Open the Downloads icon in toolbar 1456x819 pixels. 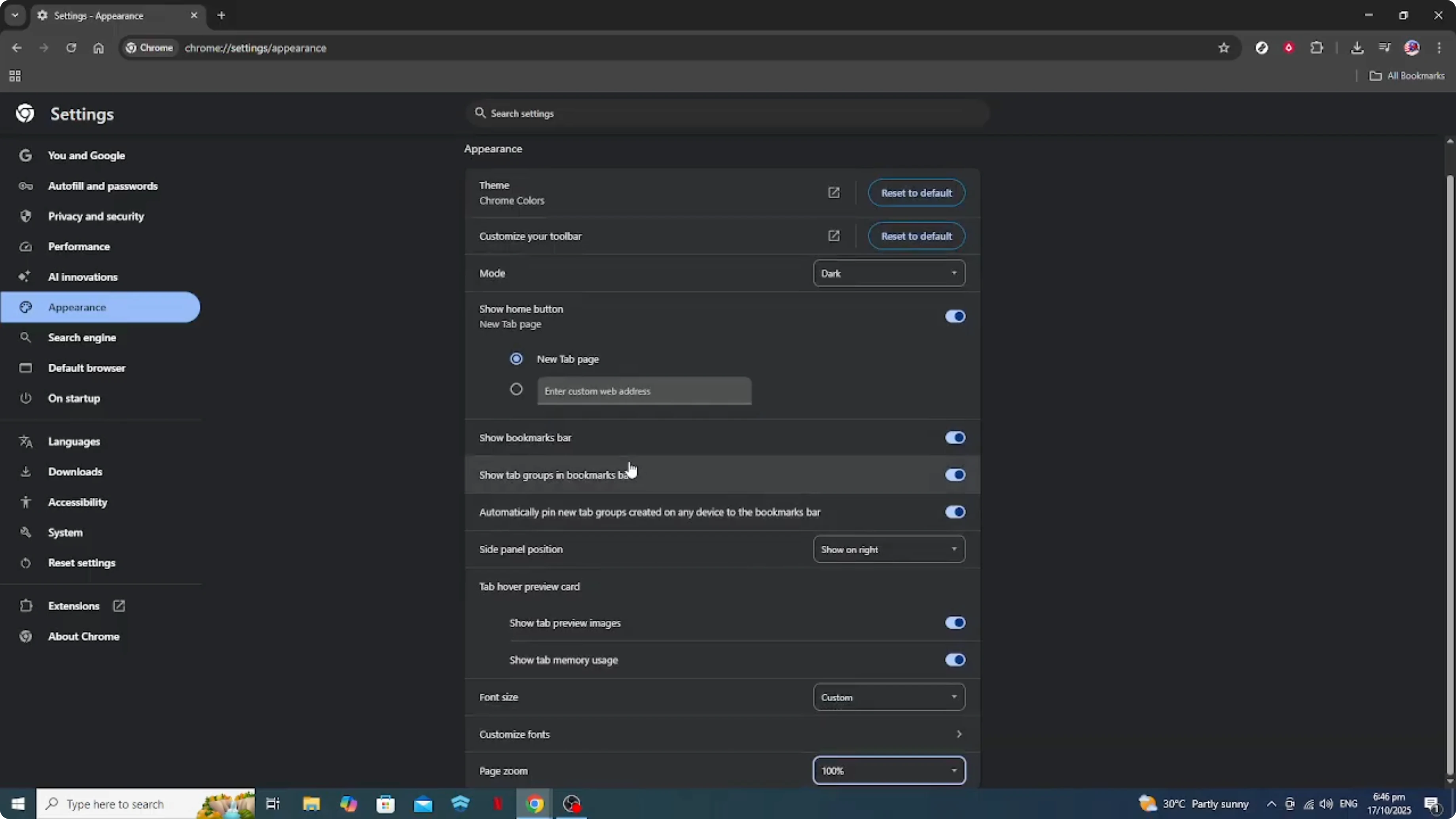(x=1357, y=48)
